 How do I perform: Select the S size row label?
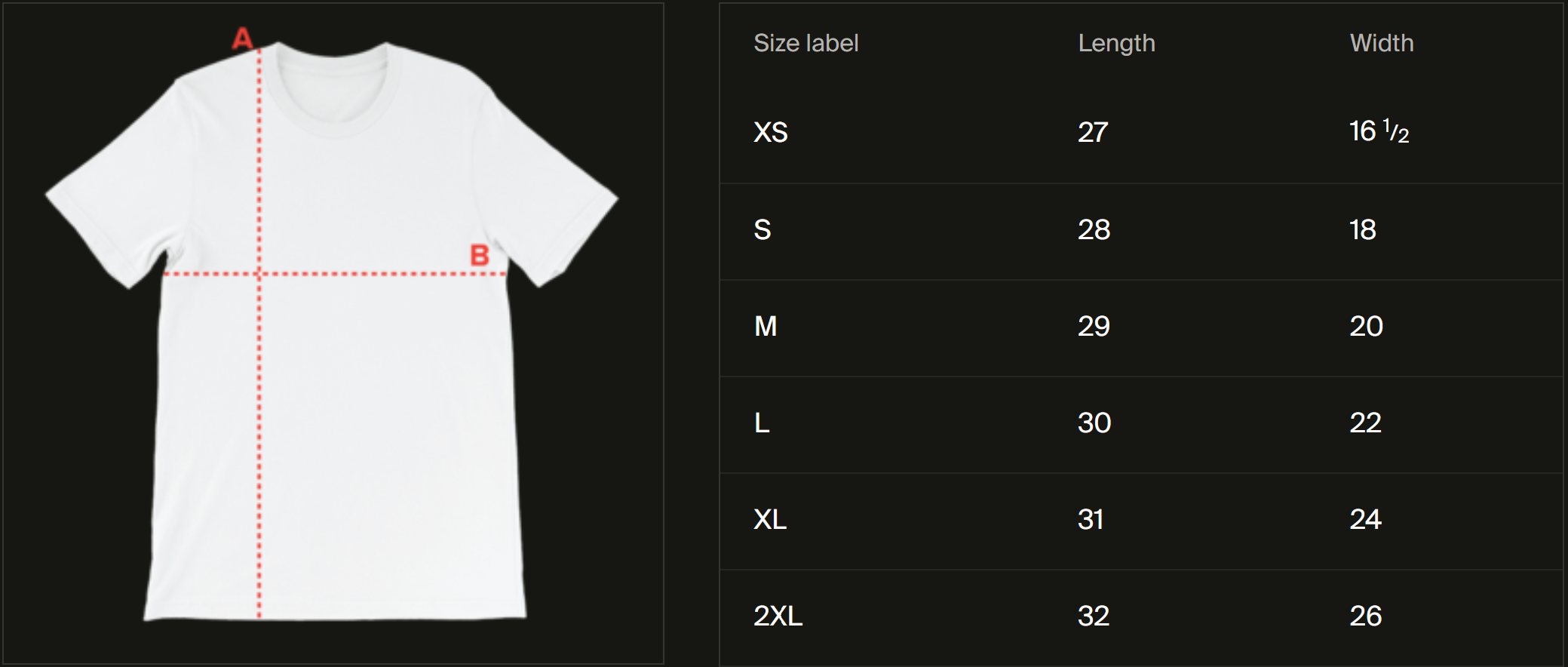pyautogui.click(x=762, y=229)
